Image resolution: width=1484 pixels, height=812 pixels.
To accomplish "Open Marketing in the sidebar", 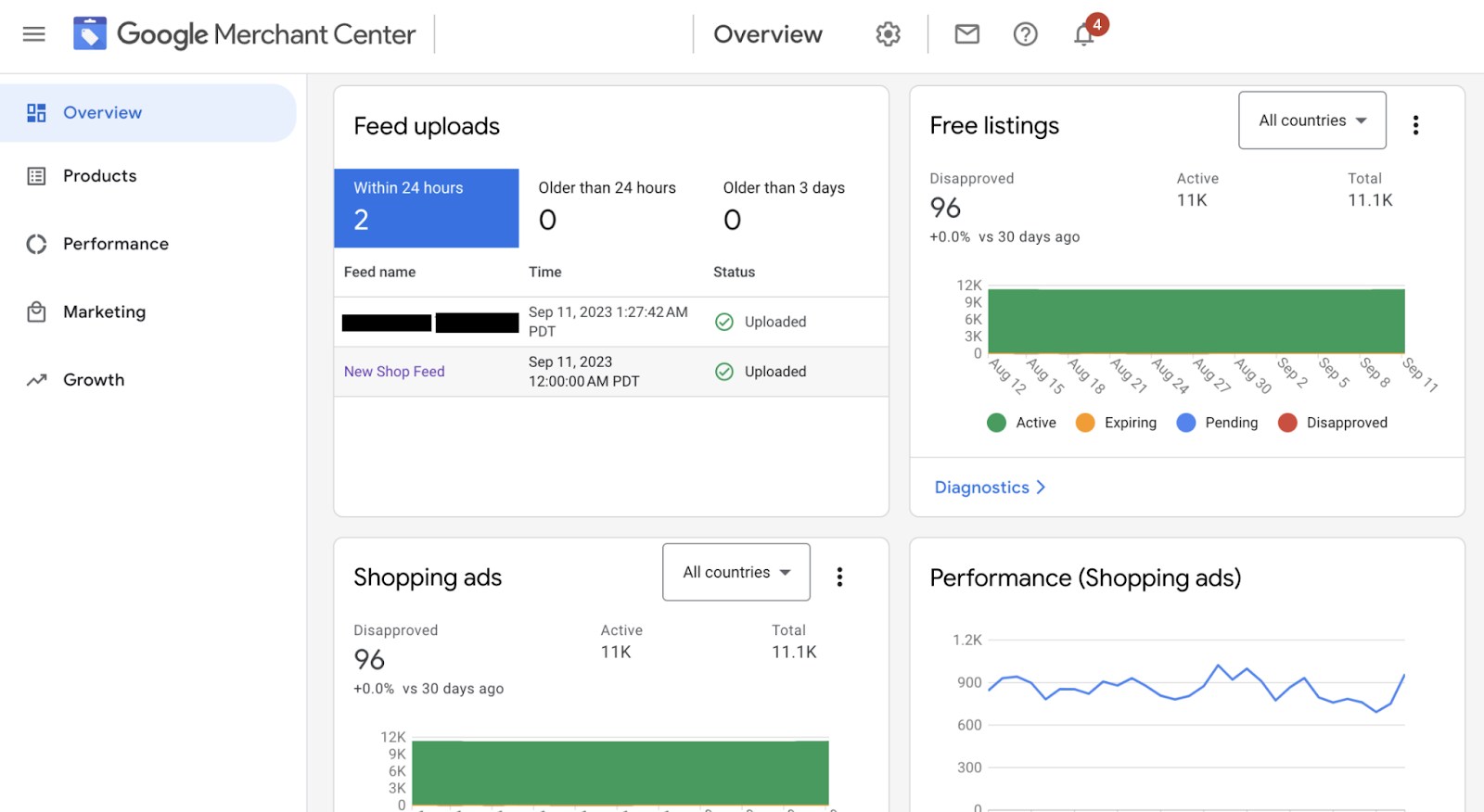I will point(104,311).
